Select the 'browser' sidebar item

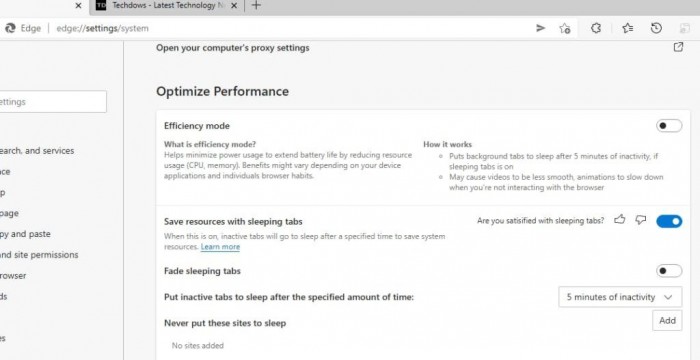click(13, 276)
